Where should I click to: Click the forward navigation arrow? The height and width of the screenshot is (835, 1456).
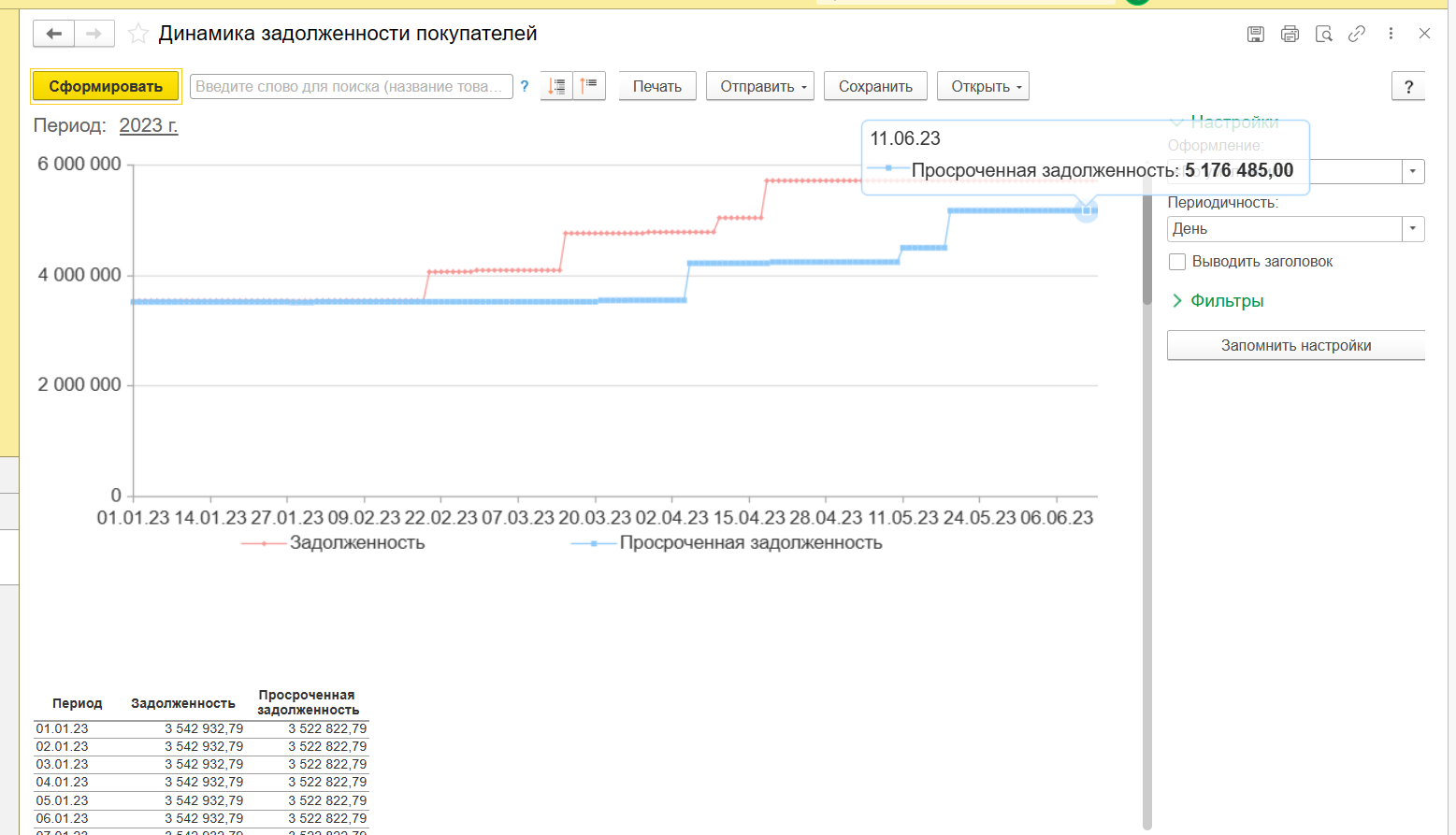pos(94,34)
